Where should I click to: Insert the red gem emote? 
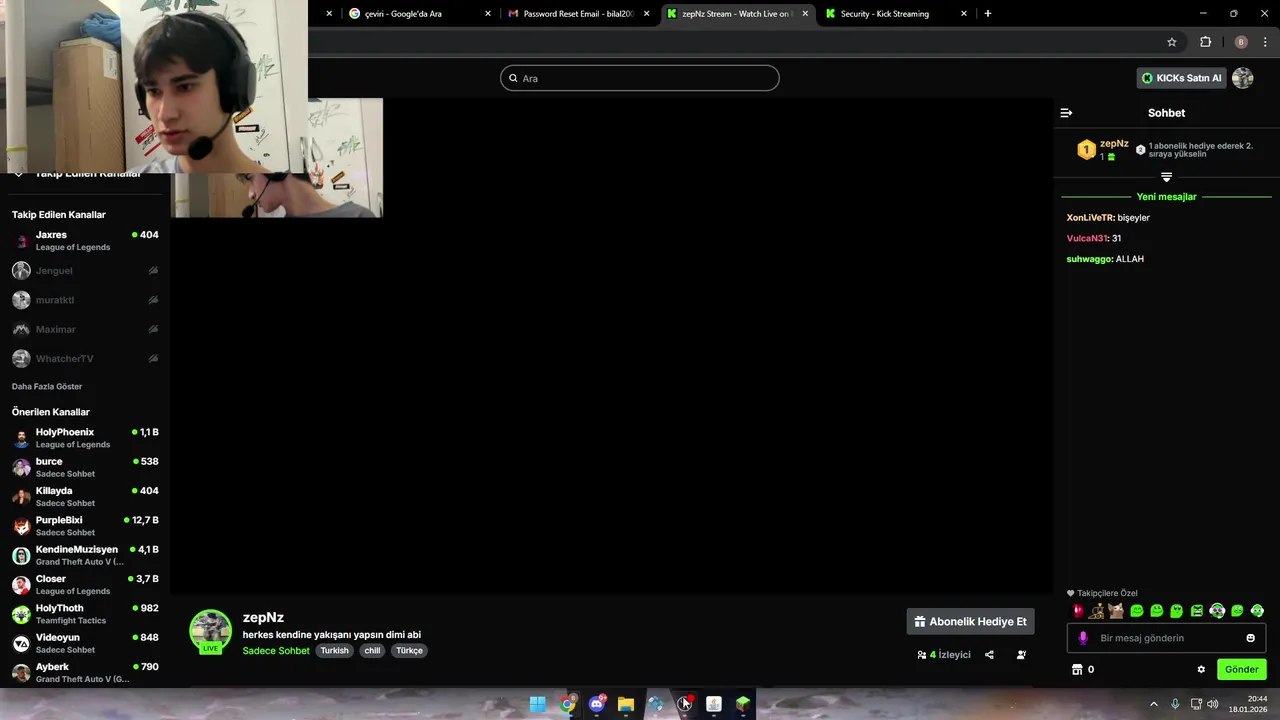tap(1077, 611)
